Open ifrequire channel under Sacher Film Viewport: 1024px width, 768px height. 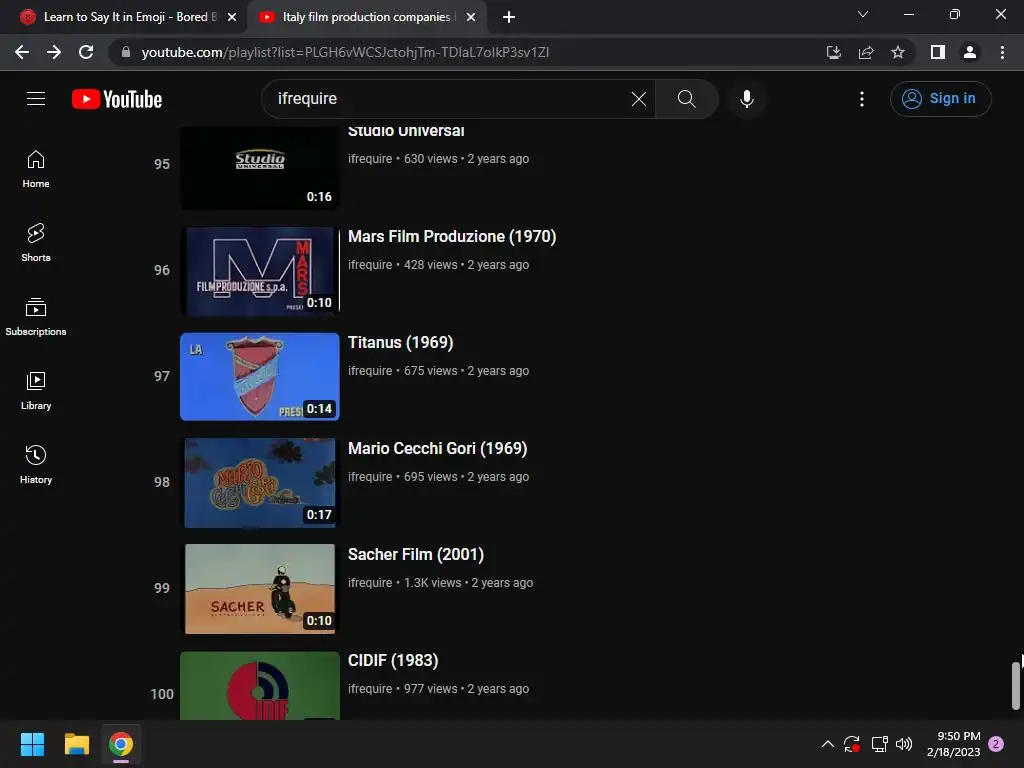(370, 583)
